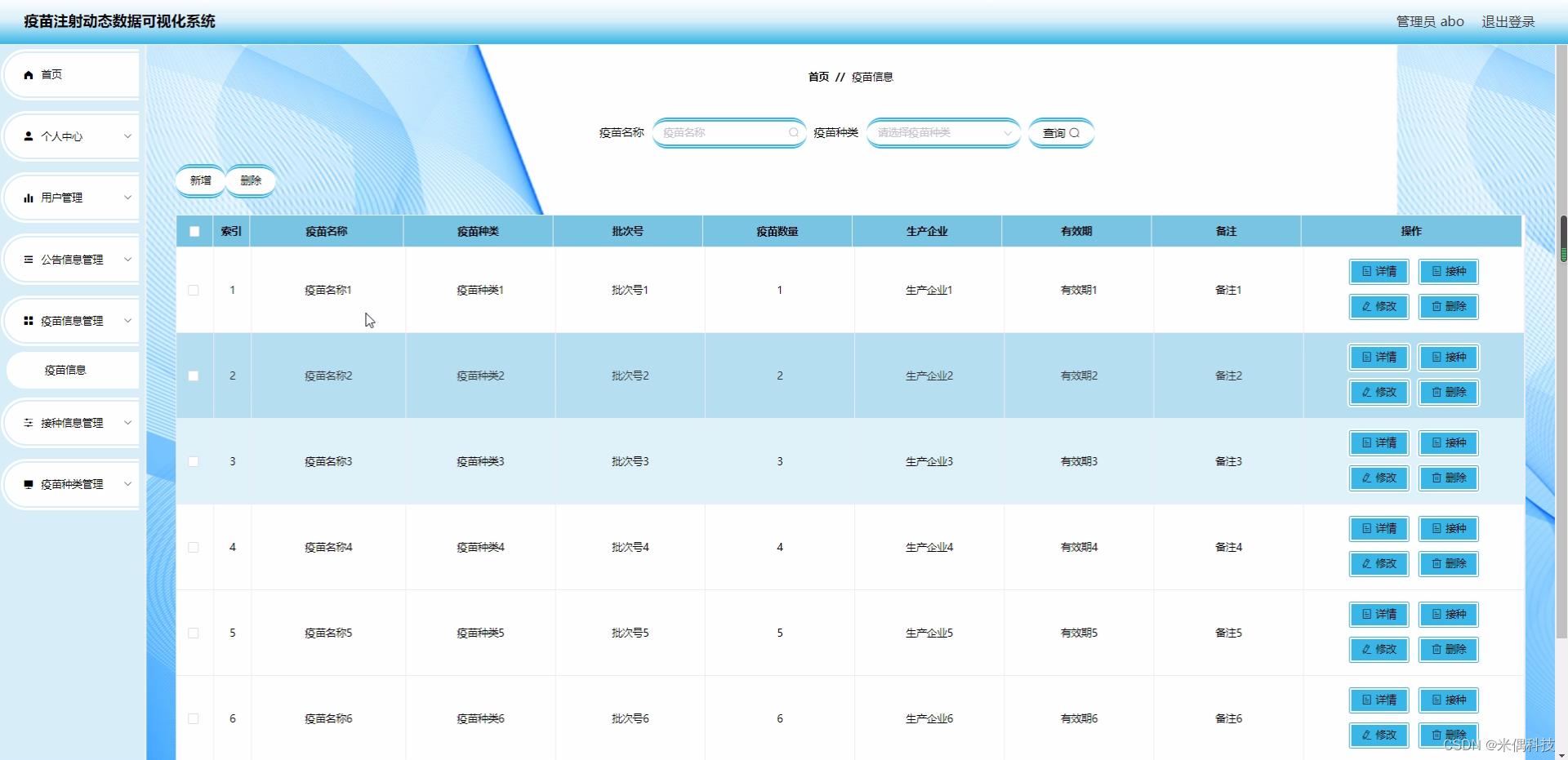Select the person icon for 个人中心
Image resolution: width=1568 pixels, height=760 pixels.
point(28,136)
